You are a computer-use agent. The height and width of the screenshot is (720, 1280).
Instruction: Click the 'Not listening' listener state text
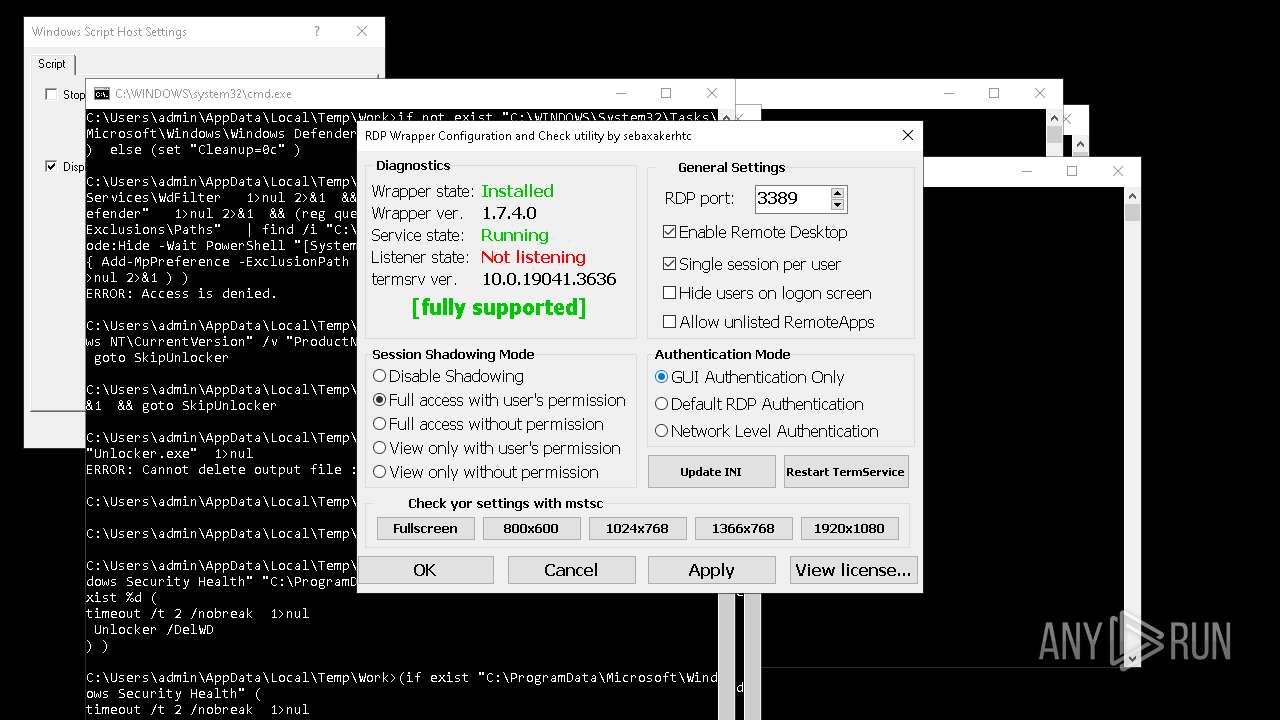(x=533, y=257)
